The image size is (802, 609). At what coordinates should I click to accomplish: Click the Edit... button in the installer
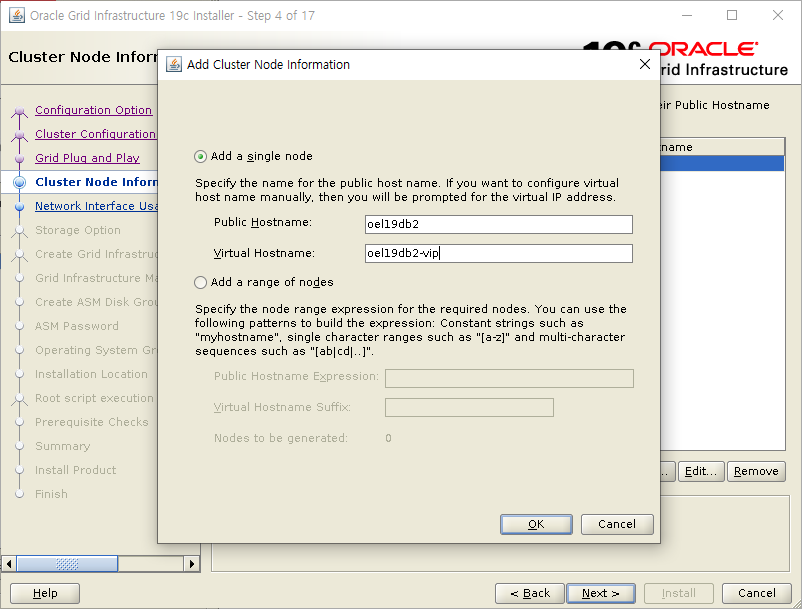[x=701, y=471]
